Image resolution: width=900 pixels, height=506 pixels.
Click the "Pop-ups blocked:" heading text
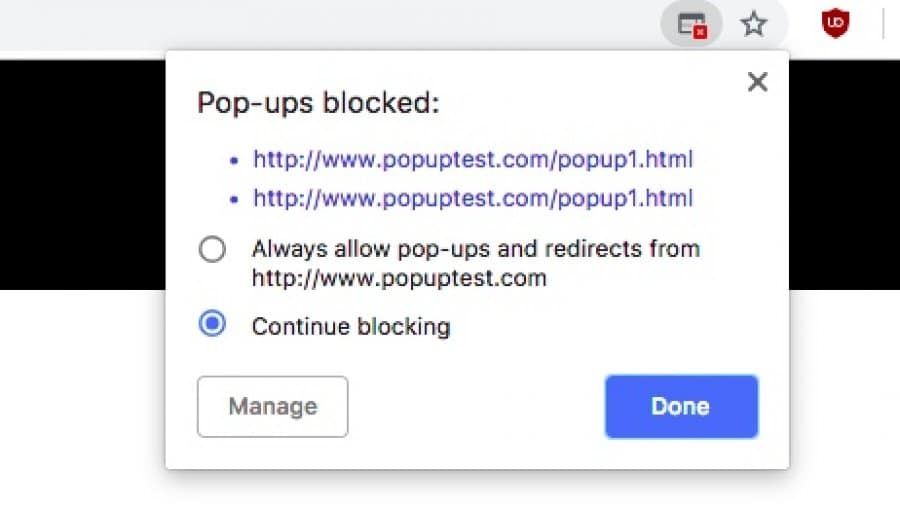(318, 103)
